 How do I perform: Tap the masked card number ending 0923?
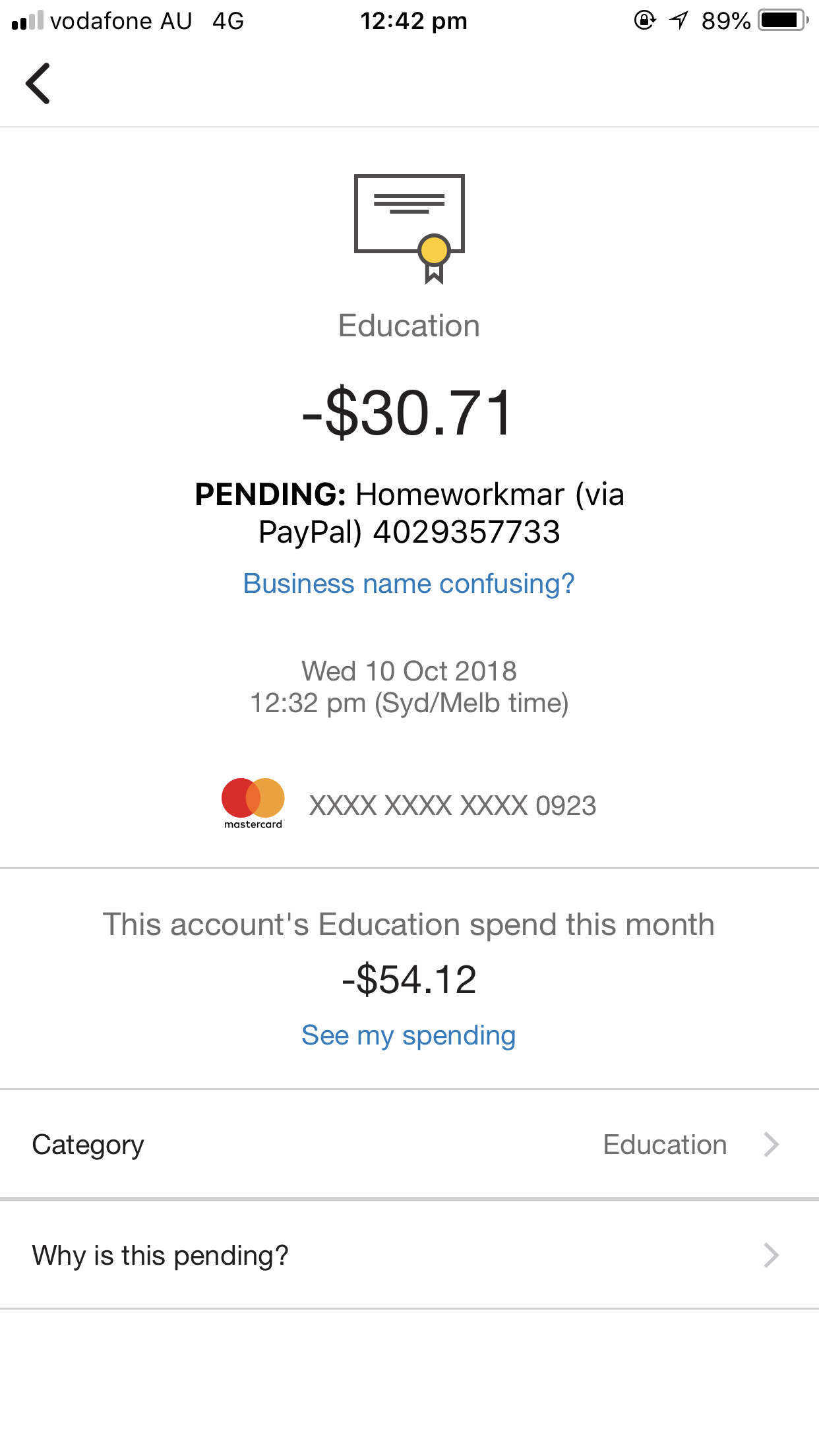452,805
